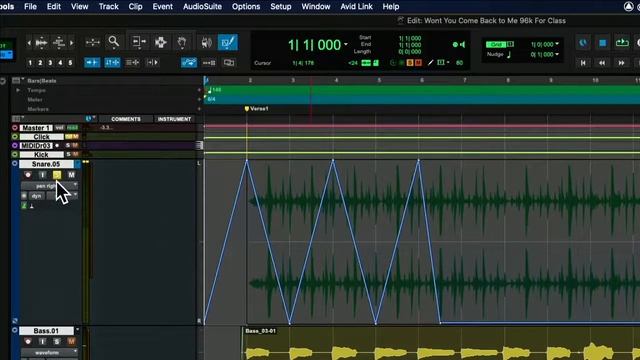Viewport: 640px width, 360px height.
Task: Click the Rewind transport button
Action: pyautogui.click(x=602, y=63)
